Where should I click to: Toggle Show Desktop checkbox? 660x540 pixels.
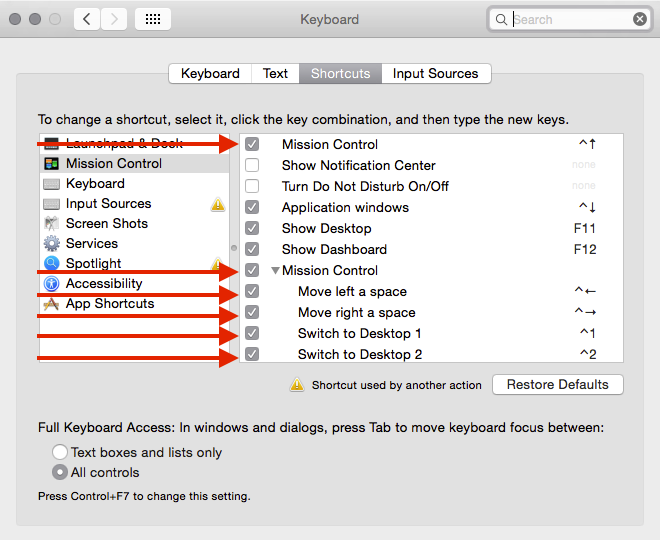pos(252,228)
